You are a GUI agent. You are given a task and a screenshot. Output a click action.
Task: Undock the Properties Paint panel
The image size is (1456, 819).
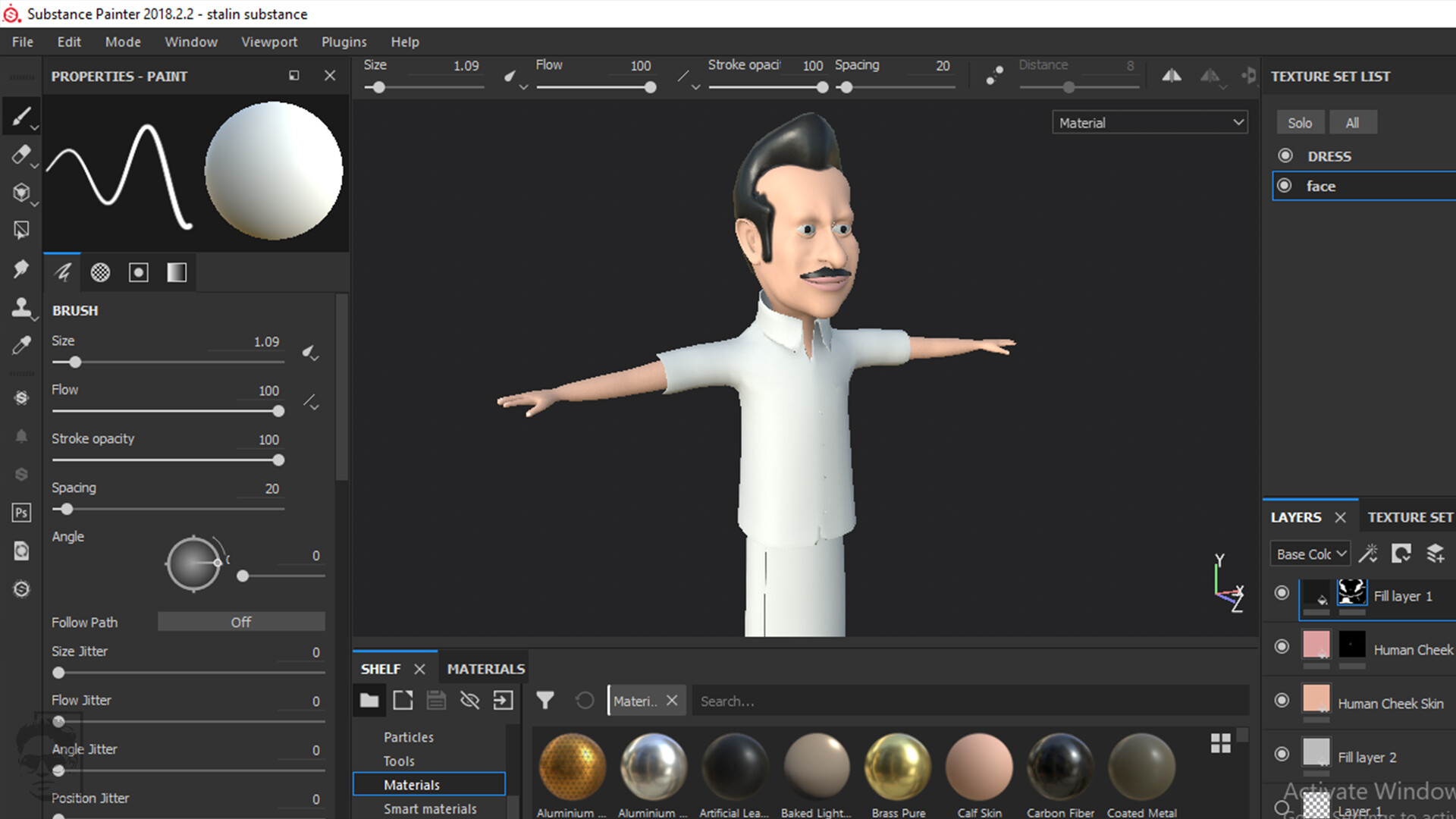(x=294, y=76)
